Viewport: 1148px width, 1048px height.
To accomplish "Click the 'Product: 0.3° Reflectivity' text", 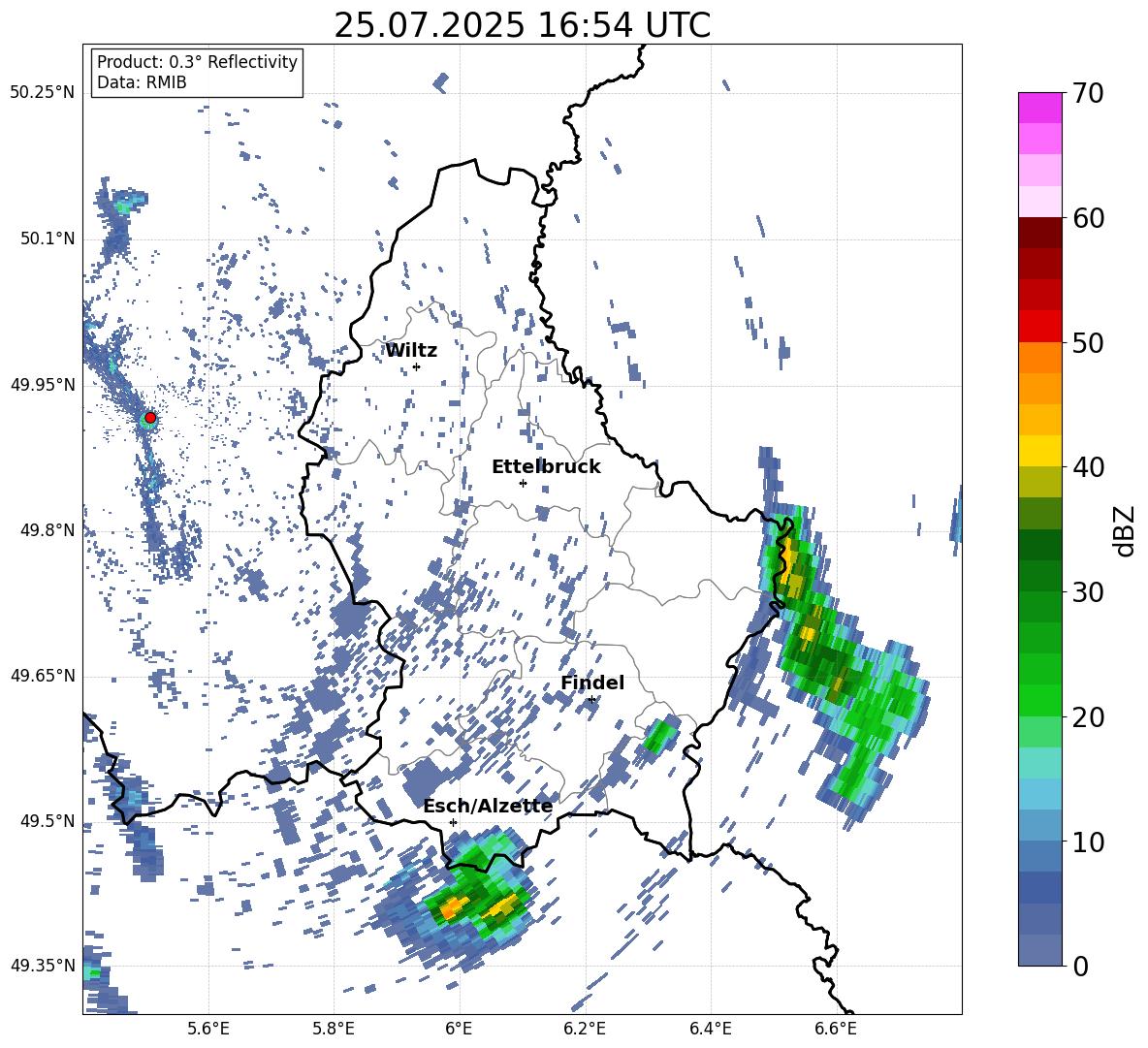I will click(197, 62).
